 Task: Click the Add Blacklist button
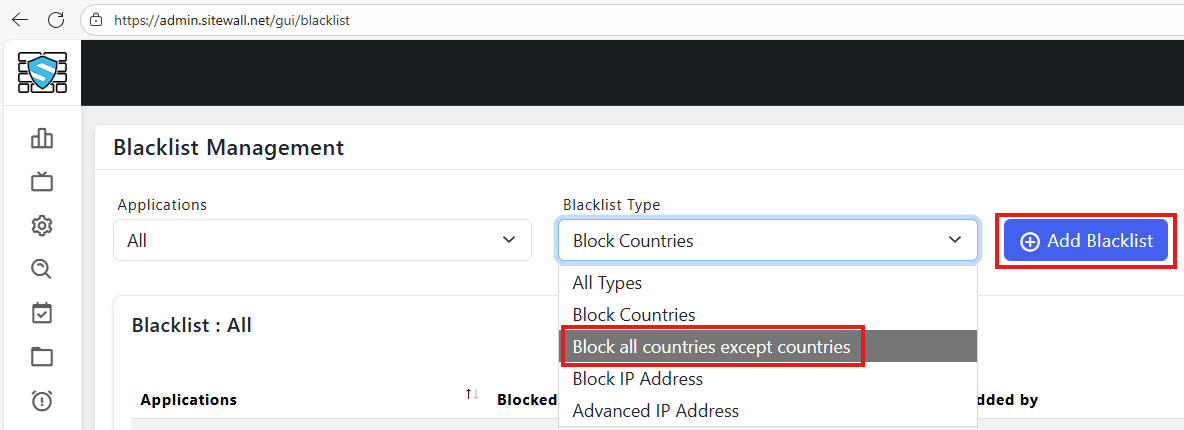pos(1085,241)
